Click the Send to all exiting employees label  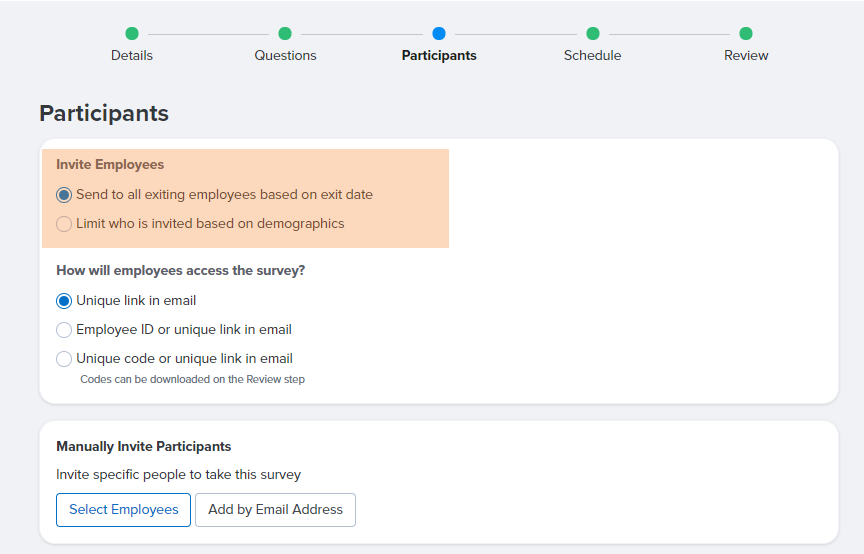click(x=224, y=195)
